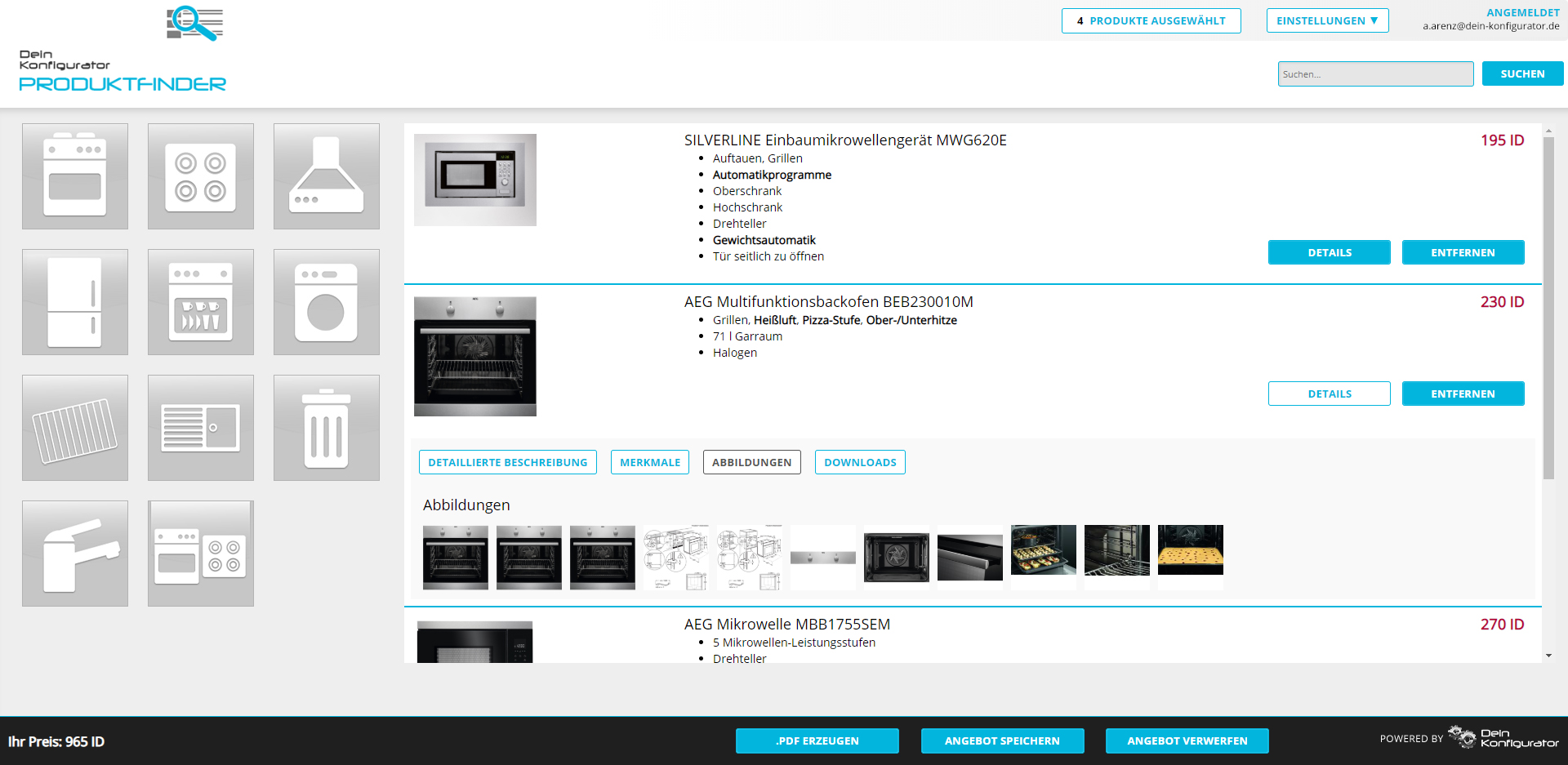The width and height of the screenshot is (1568, 765).
Task: Collapse details of AEG Multifunktionsbackofen
Action: (x=1329, y=394)
